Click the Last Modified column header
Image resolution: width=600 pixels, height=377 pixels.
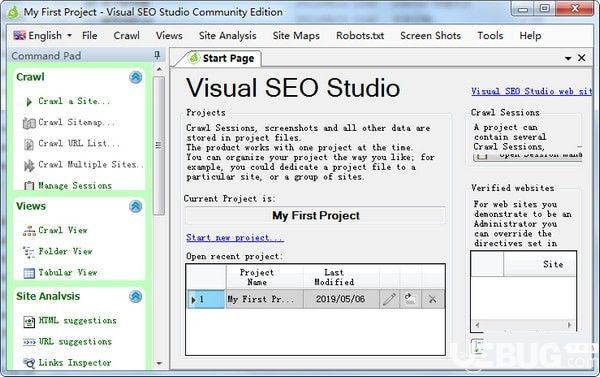(x=341, y=277)
